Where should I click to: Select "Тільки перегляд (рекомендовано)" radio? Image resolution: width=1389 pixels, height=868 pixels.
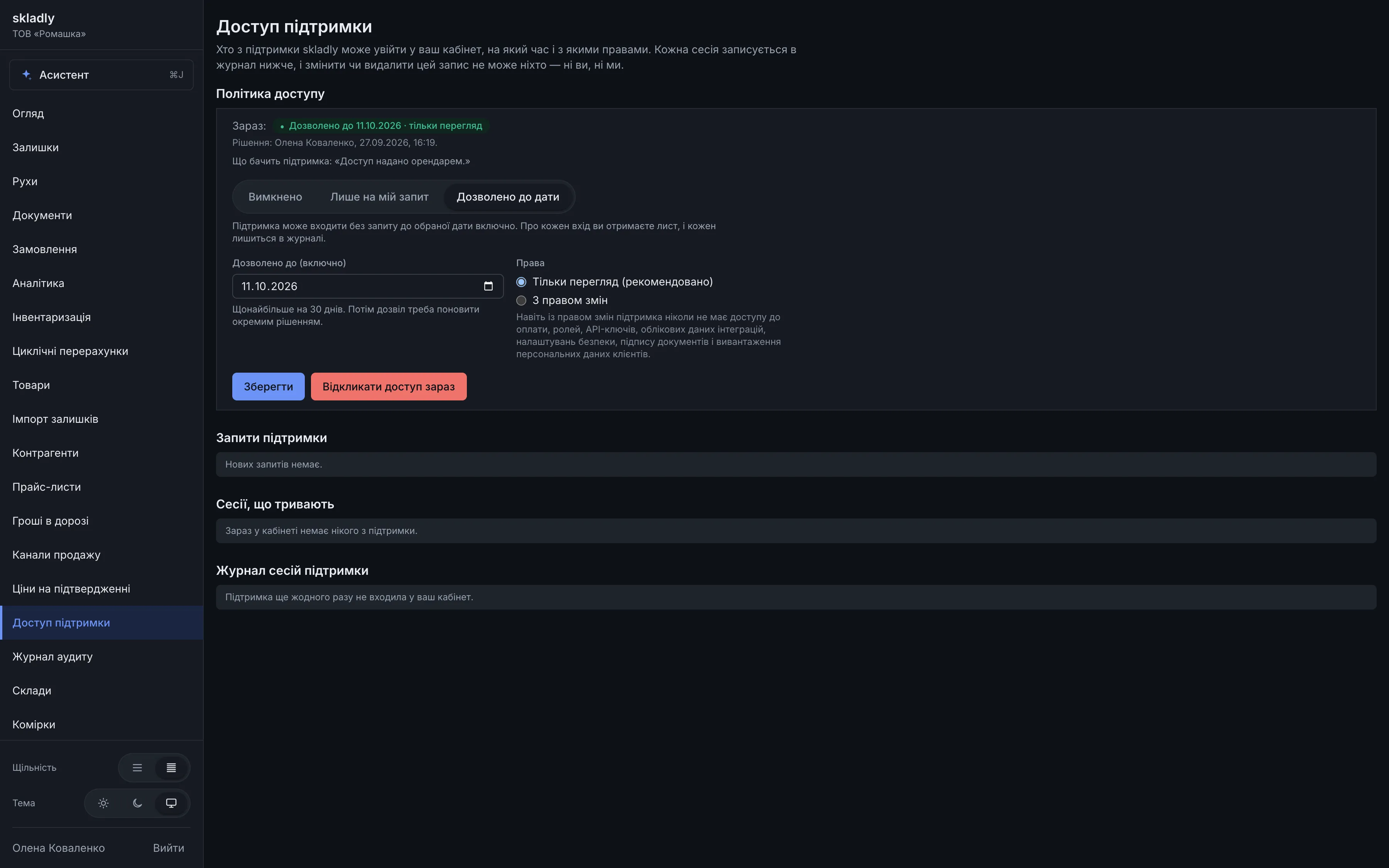521,282
